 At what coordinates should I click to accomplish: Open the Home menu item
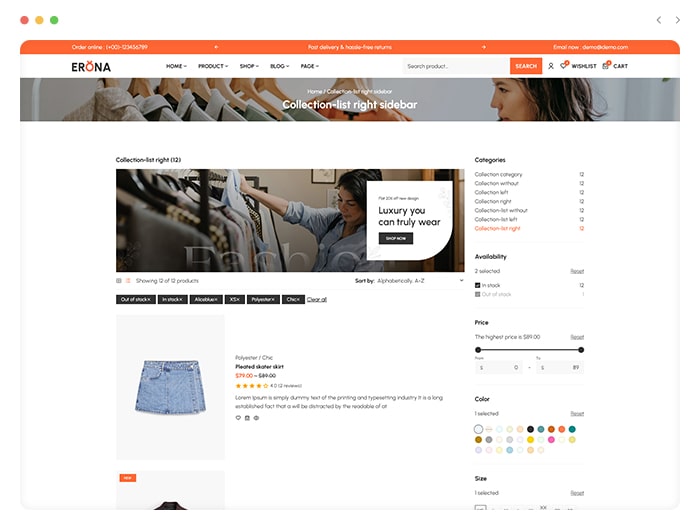(x=176, y=66)
